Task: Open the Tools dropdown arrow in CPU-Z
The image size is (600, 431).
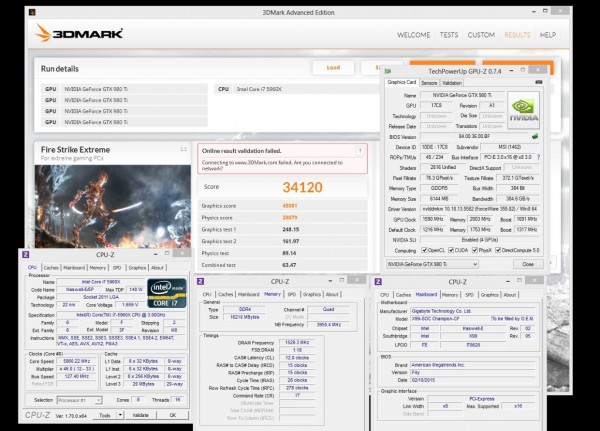Action: (x=120, y=415)
